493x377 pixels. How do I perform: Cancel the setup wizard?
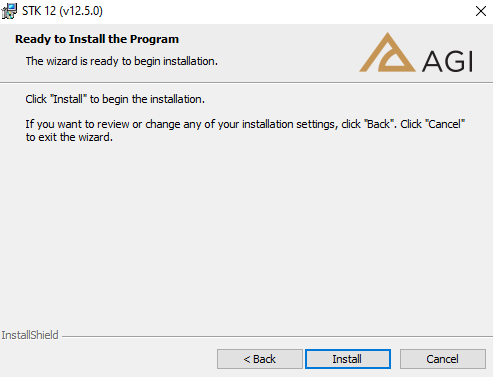(443, 359)
